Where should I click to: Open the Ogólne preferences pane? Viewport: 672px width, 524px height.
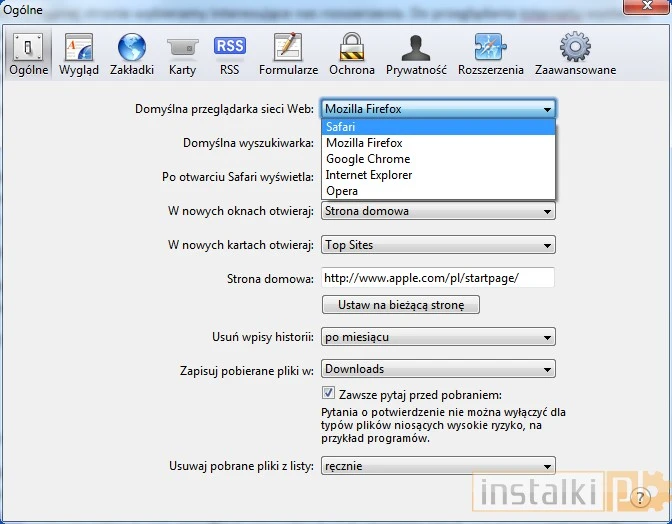28,54
